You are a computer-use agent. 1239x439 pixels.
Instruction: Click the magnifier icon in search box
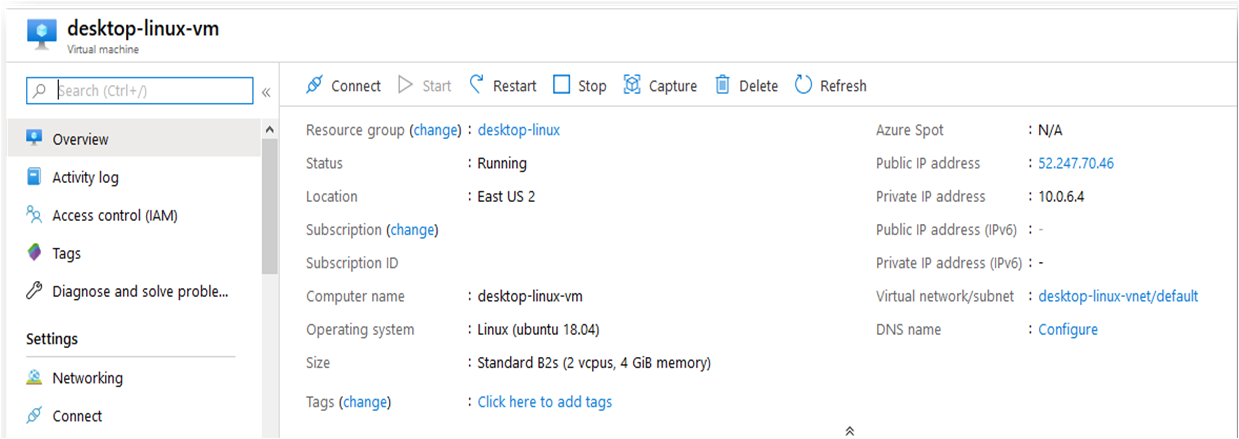coord(40,91)
